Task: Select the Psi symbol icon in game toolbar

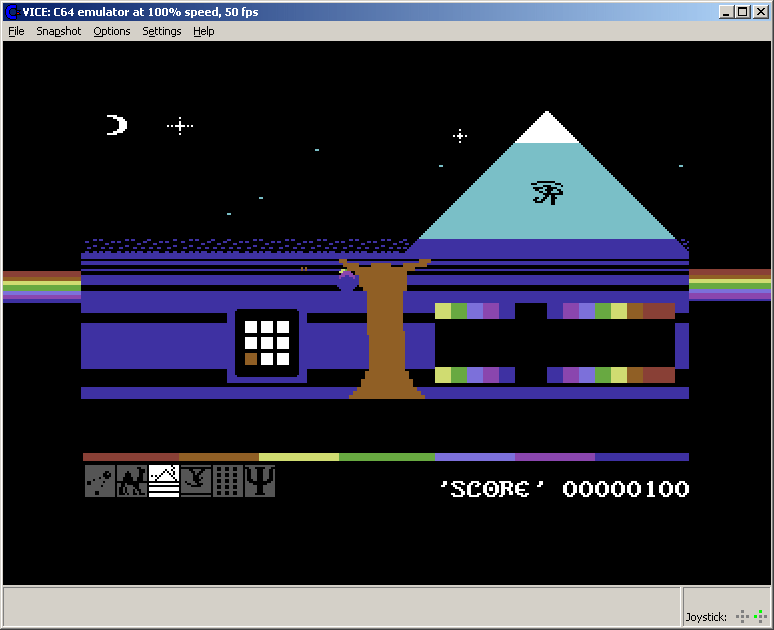Action: pyautogui.click(x=260, y=481)
